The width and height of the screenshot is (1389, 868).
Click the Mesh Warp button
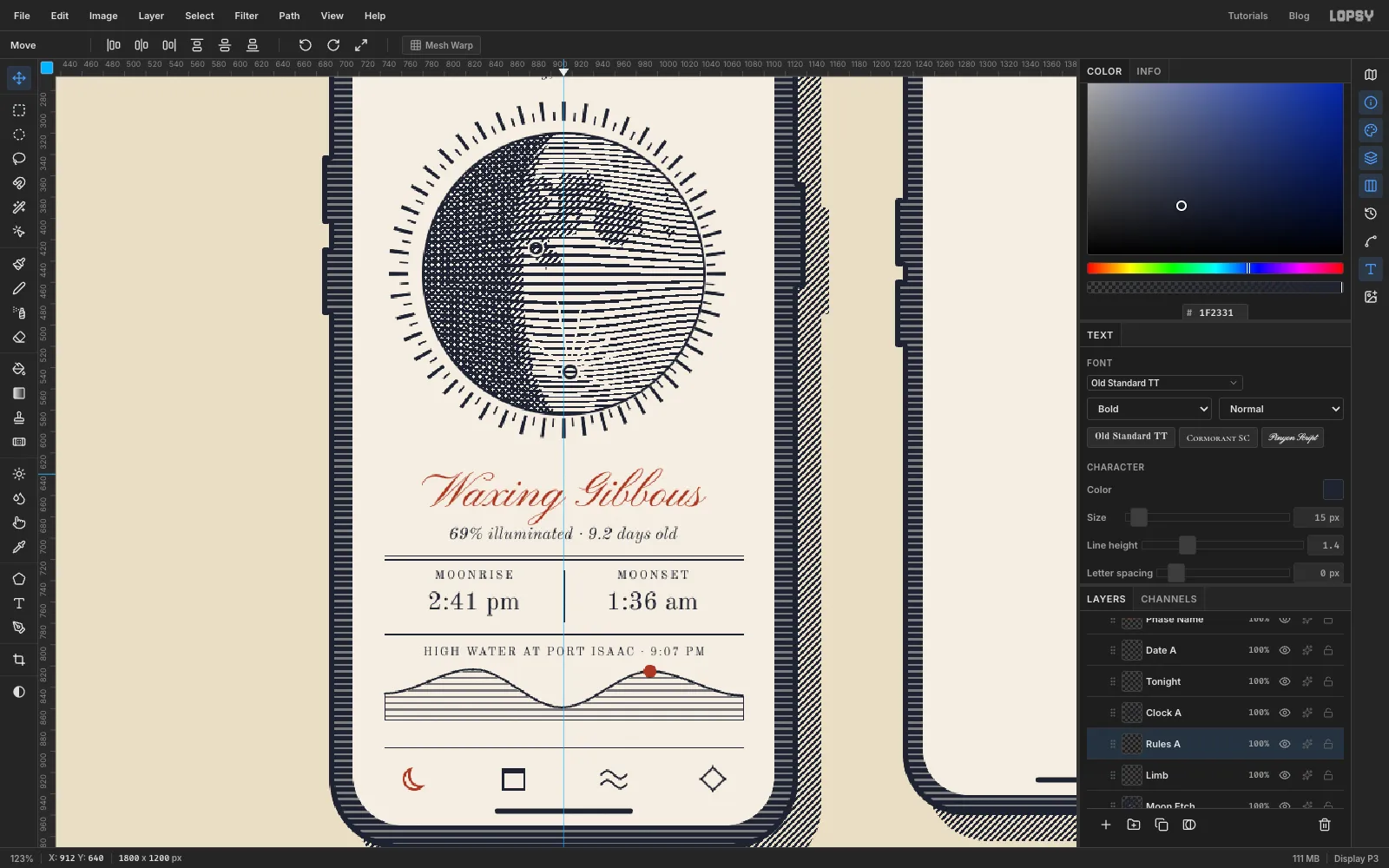point(441,45)
